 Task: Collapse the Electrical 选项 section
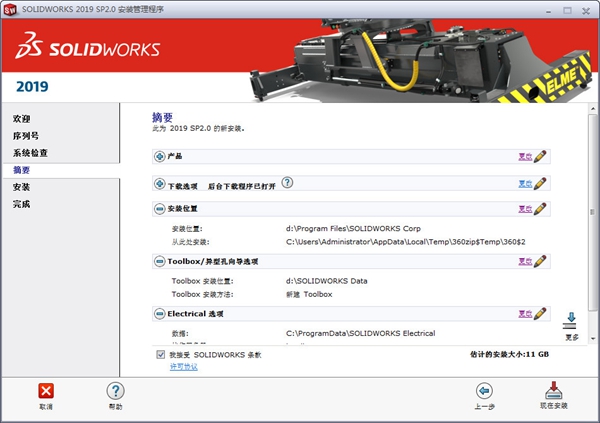(159, 314)
